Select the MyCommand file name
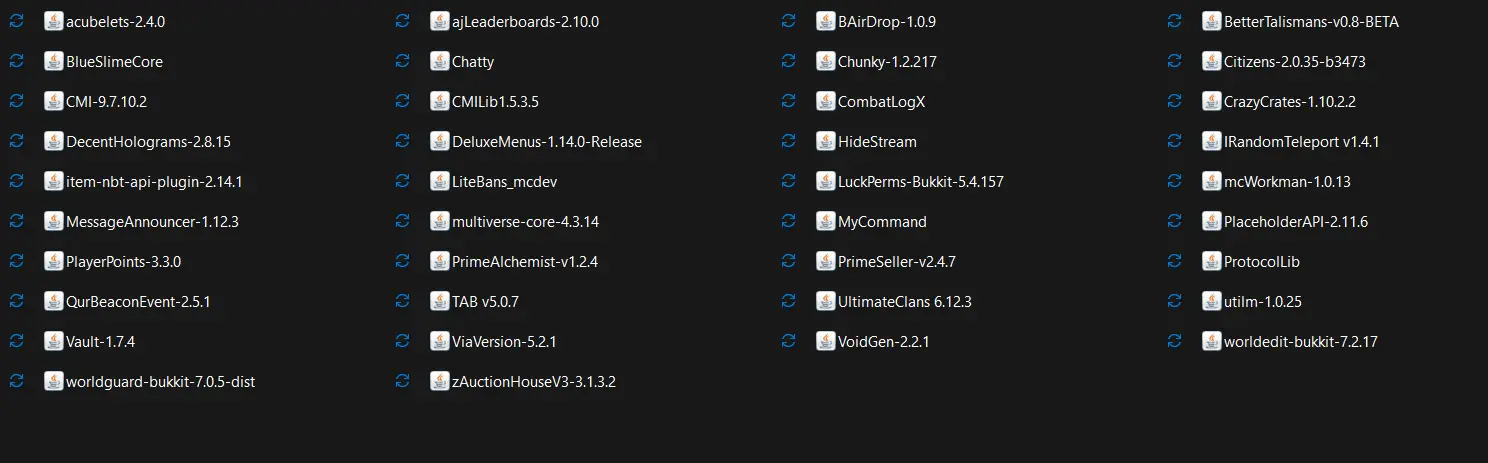 (882, 222)
